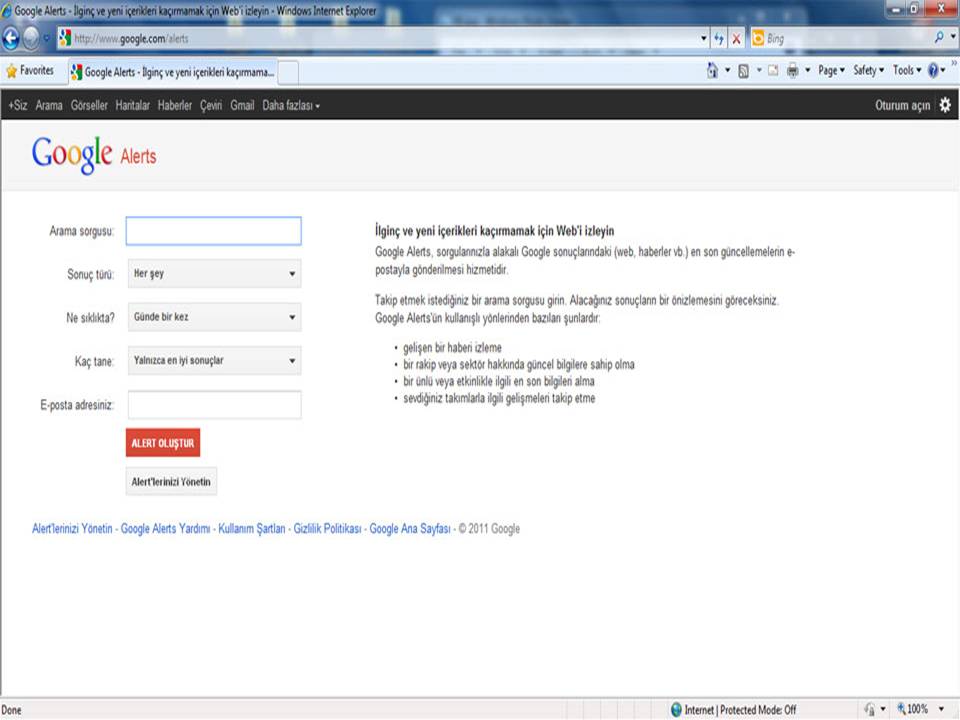
Task: Click the Google Alerts logo
Action: coord(94,155)
